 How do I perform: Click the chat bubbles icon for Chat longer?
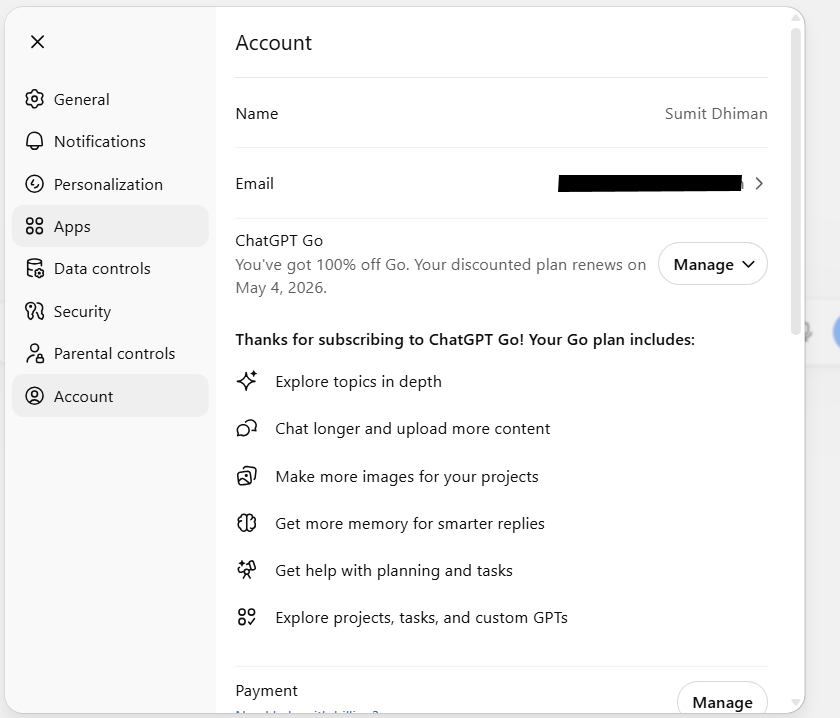(x=247, y=428)
